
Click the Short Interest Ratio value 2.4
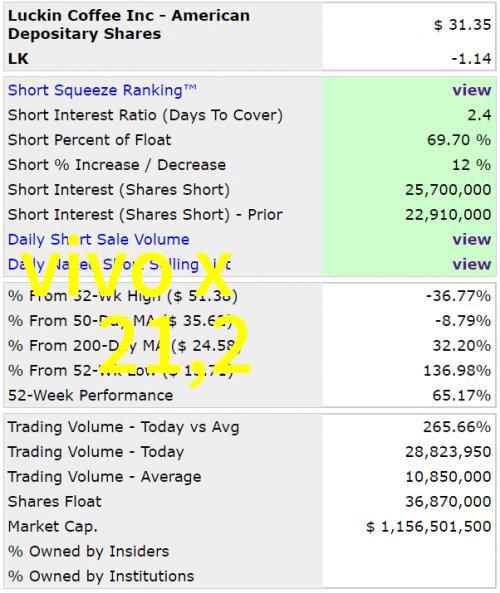(x=479, y=115)
